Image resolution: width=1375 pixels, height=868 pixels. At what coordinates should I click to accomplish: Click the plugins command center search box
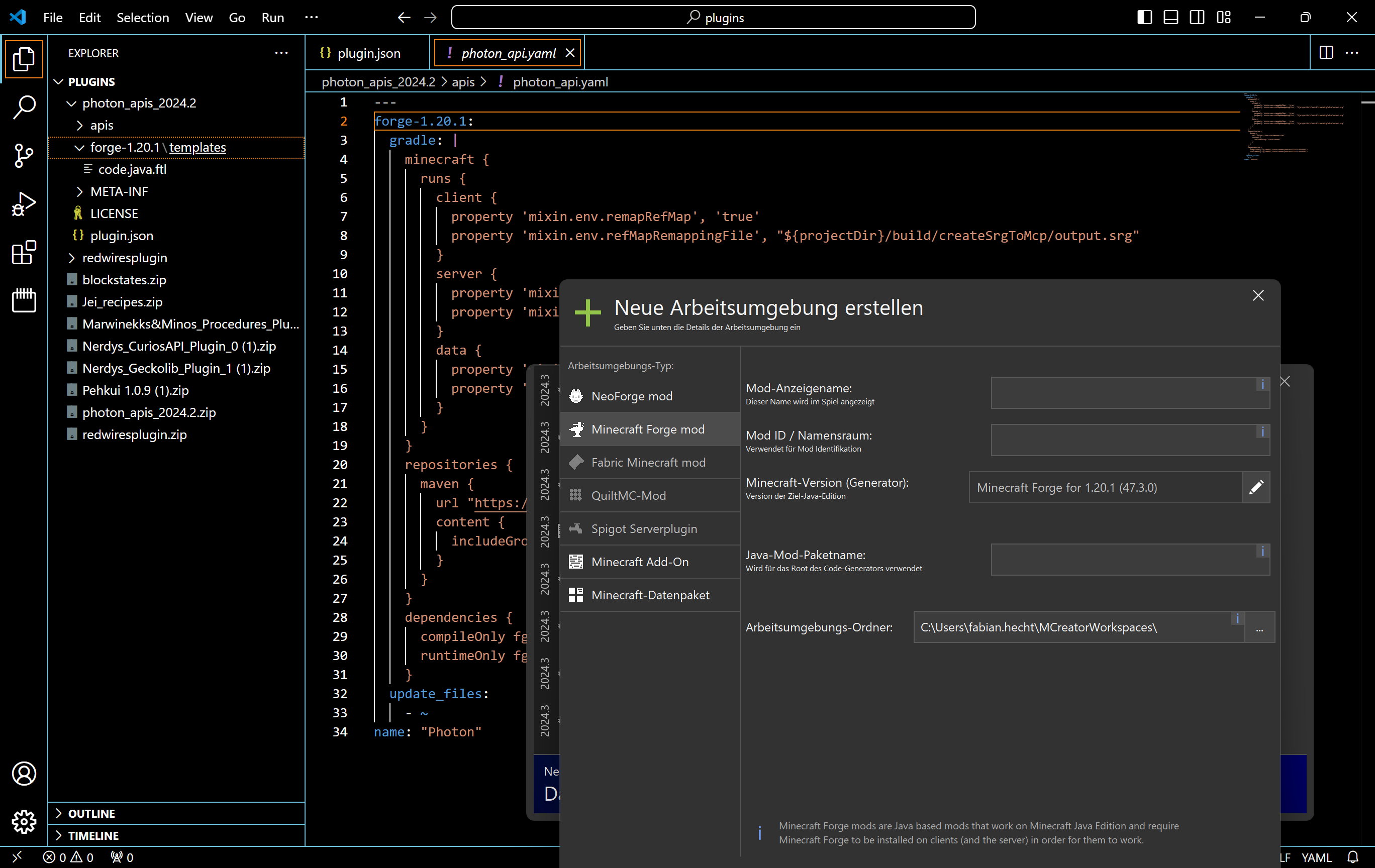pos(713,18)
